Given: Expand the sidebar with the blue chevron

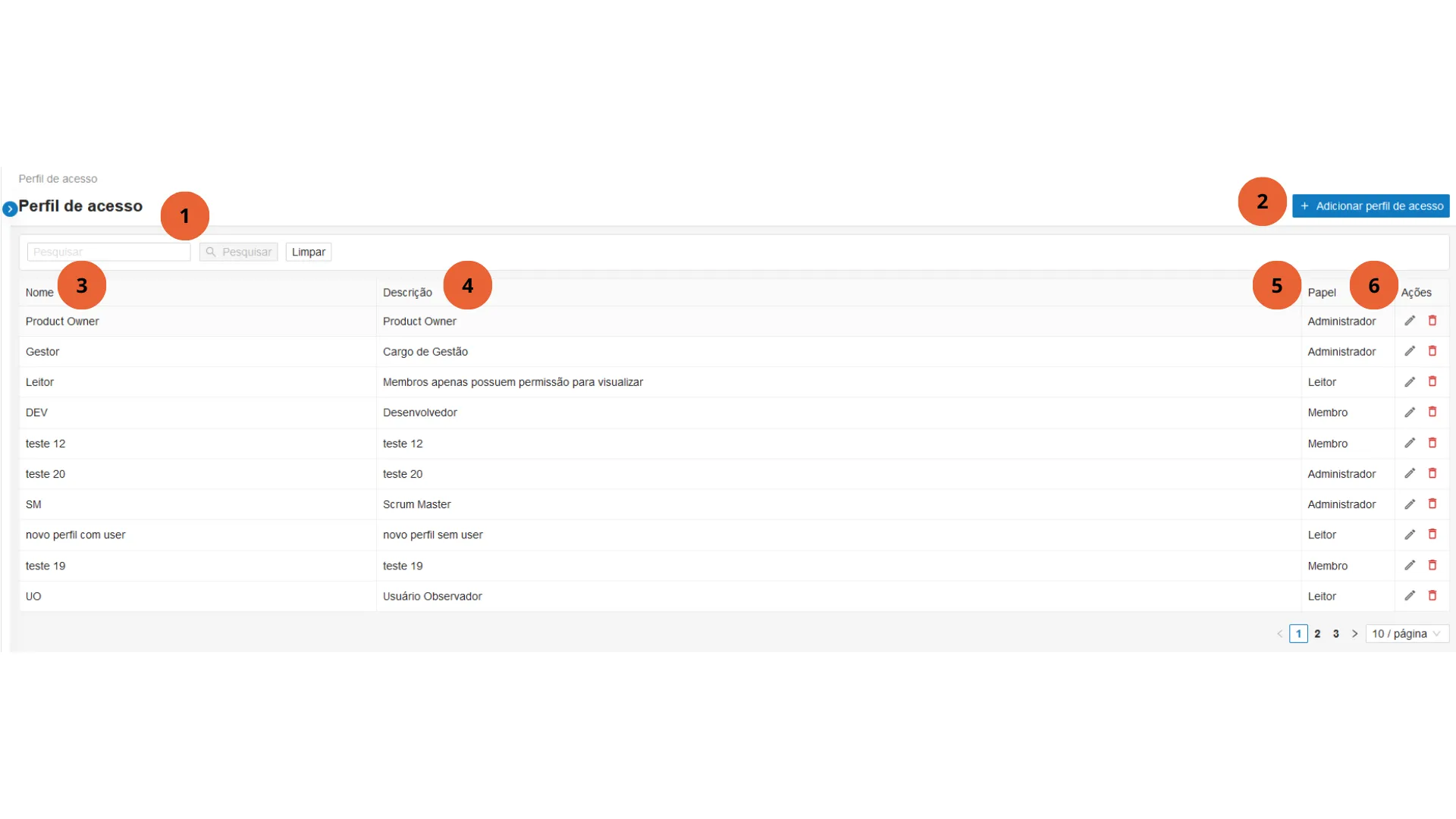Looking at the screenshot, I should (x=10, y=209).
